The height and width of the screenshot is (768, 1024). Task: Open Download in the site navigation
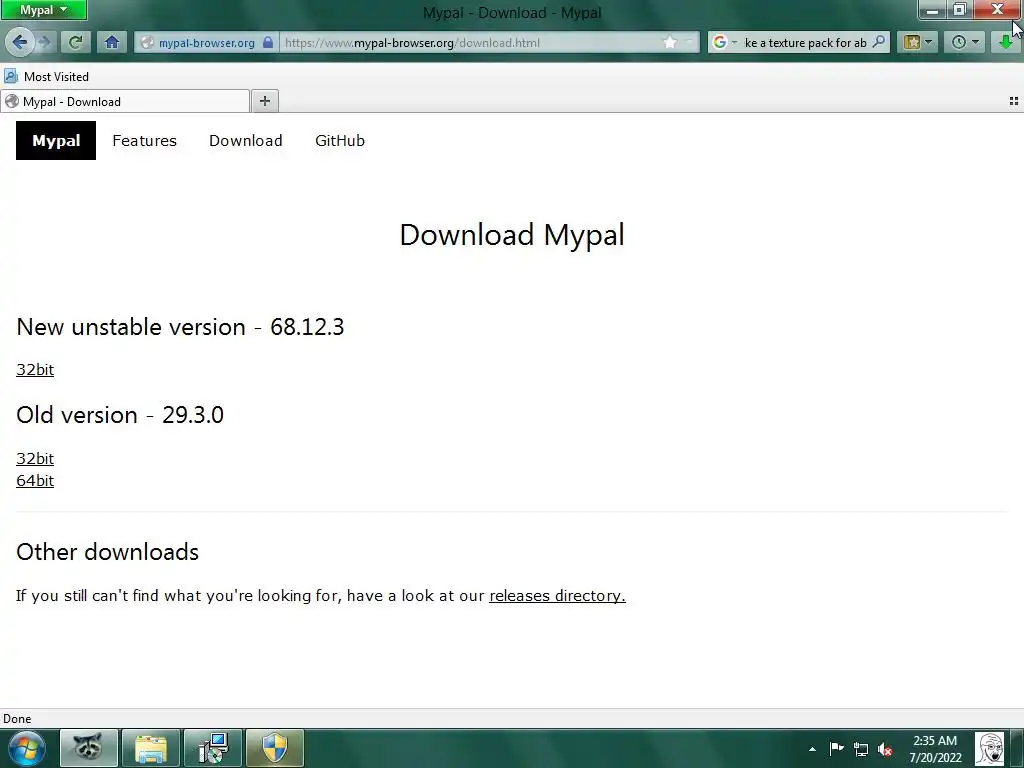(x=246, y=140)
